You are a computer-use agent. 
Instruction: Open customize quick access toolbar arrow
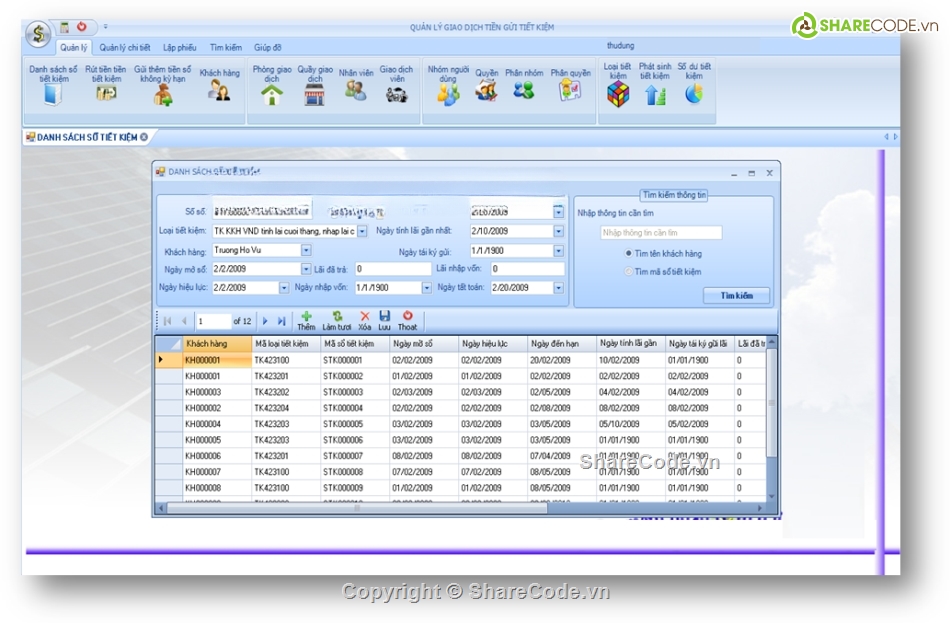105,27
